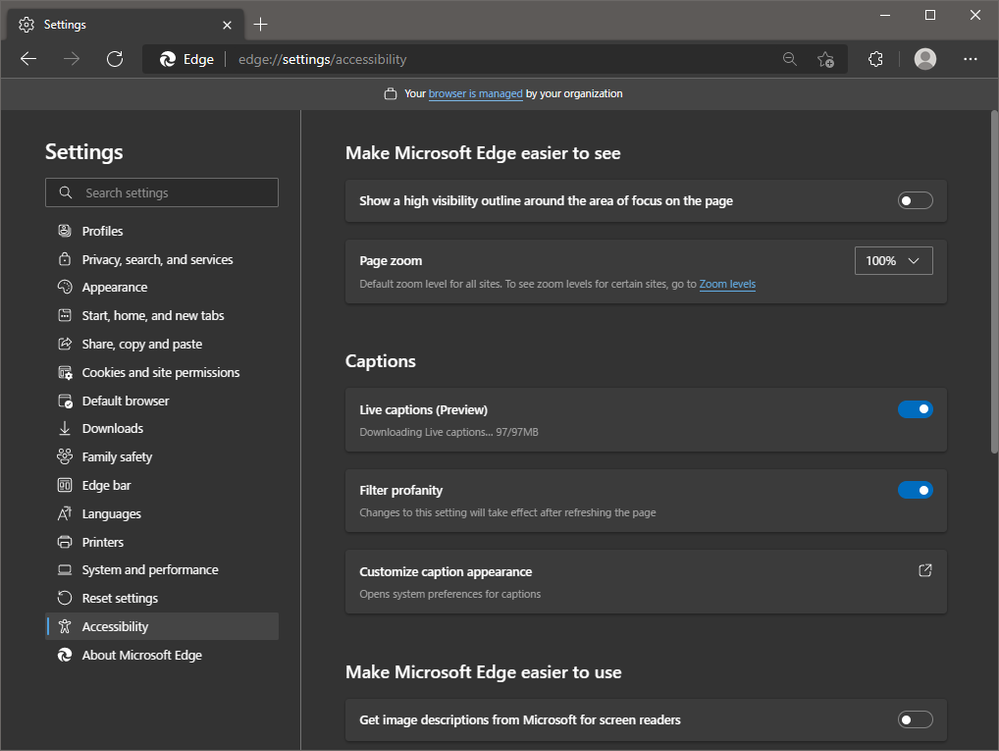
Task: Go to Languages settings
Action: tap(162, 513)
